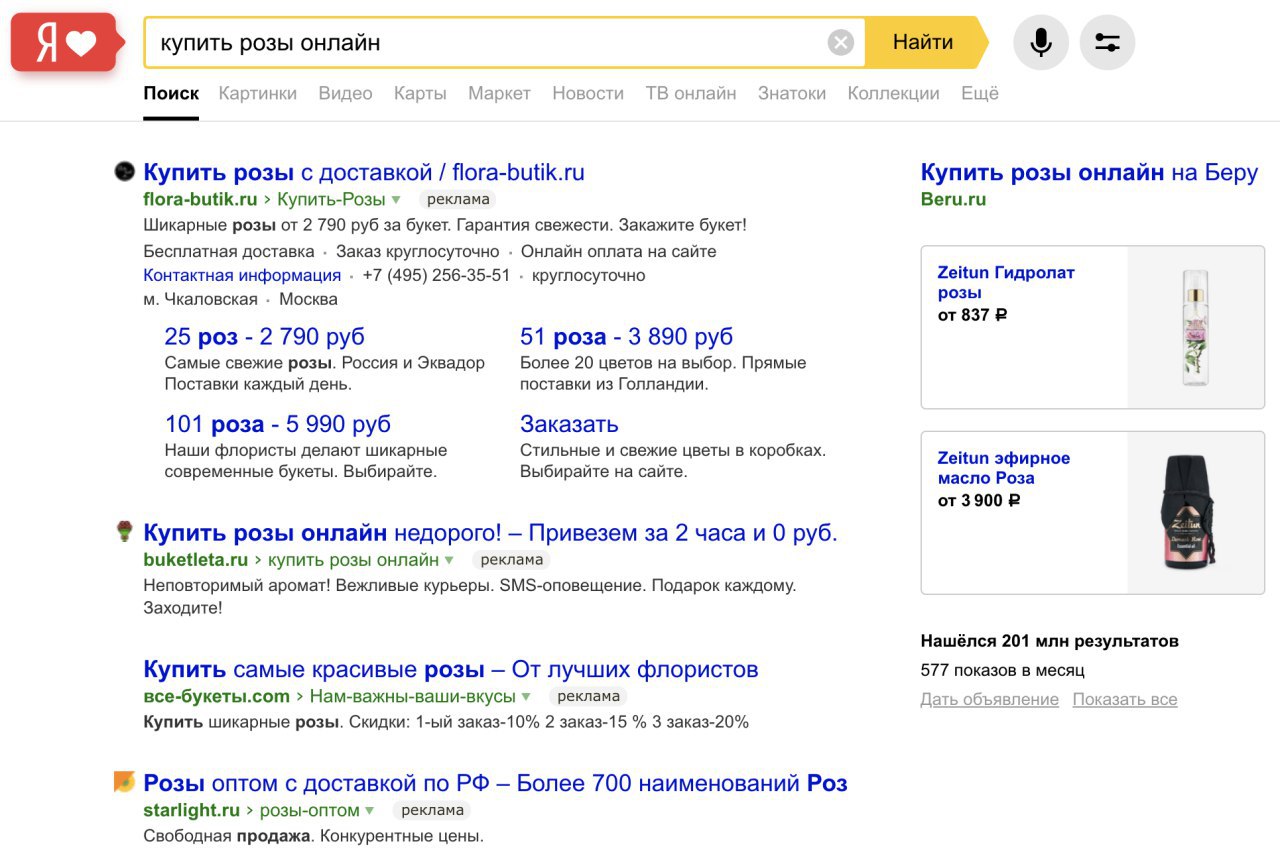
Task: Open the Ещё menu
Action: [x=980, y=93]
